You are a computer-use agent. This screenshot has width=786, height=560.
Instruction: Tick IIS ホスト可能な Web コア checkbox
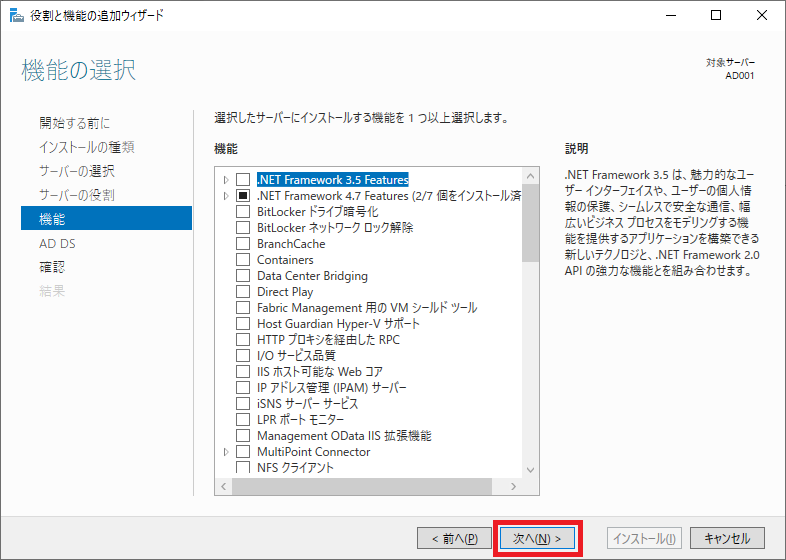[x=243, y=371]
